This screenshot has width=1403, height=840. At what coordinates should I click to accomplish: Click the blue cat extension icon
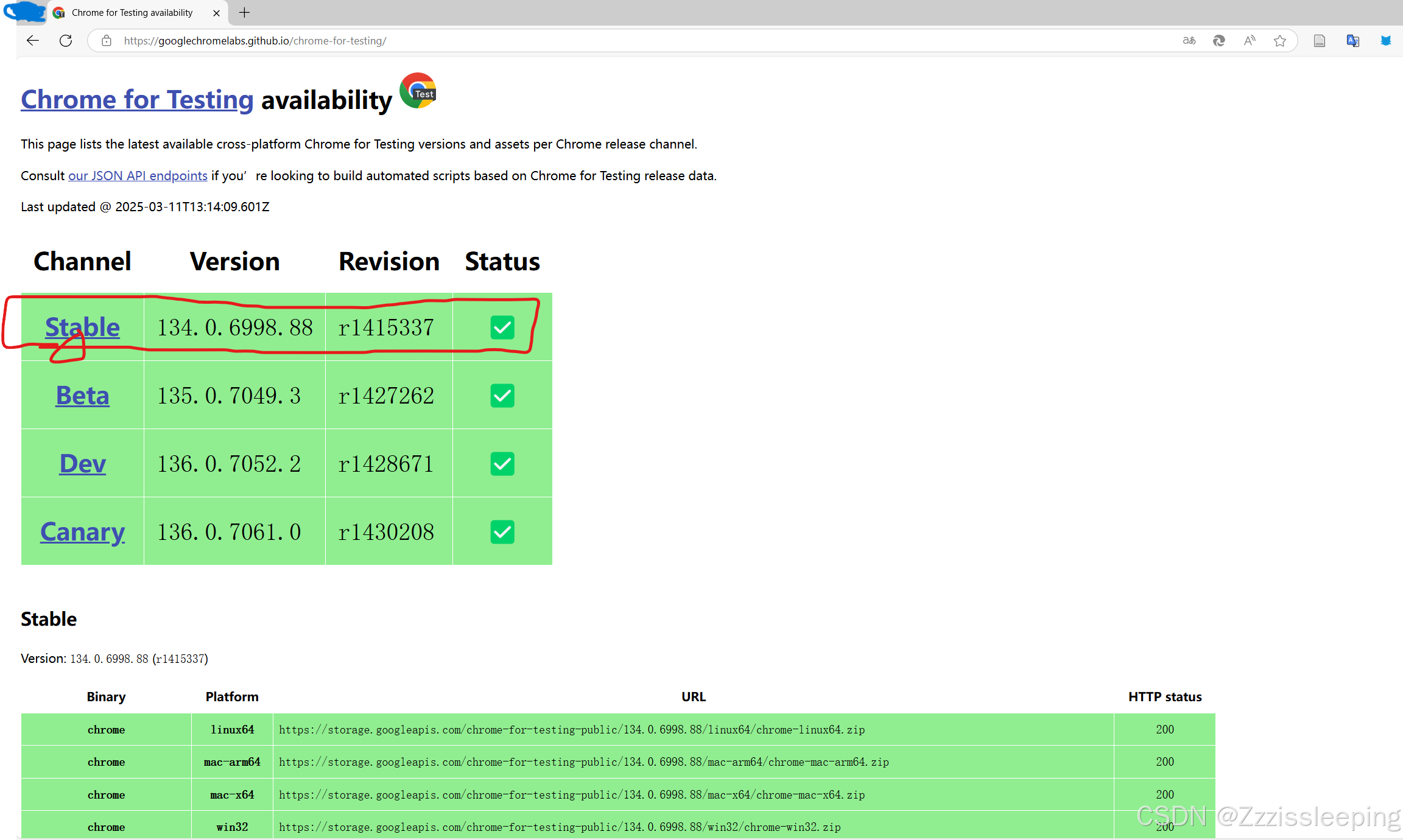point(1386,41)
